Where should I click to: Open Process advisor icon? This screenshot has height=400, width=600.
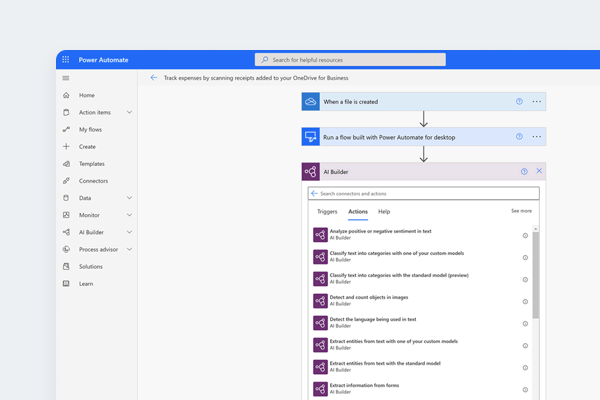tap(66, 249)
